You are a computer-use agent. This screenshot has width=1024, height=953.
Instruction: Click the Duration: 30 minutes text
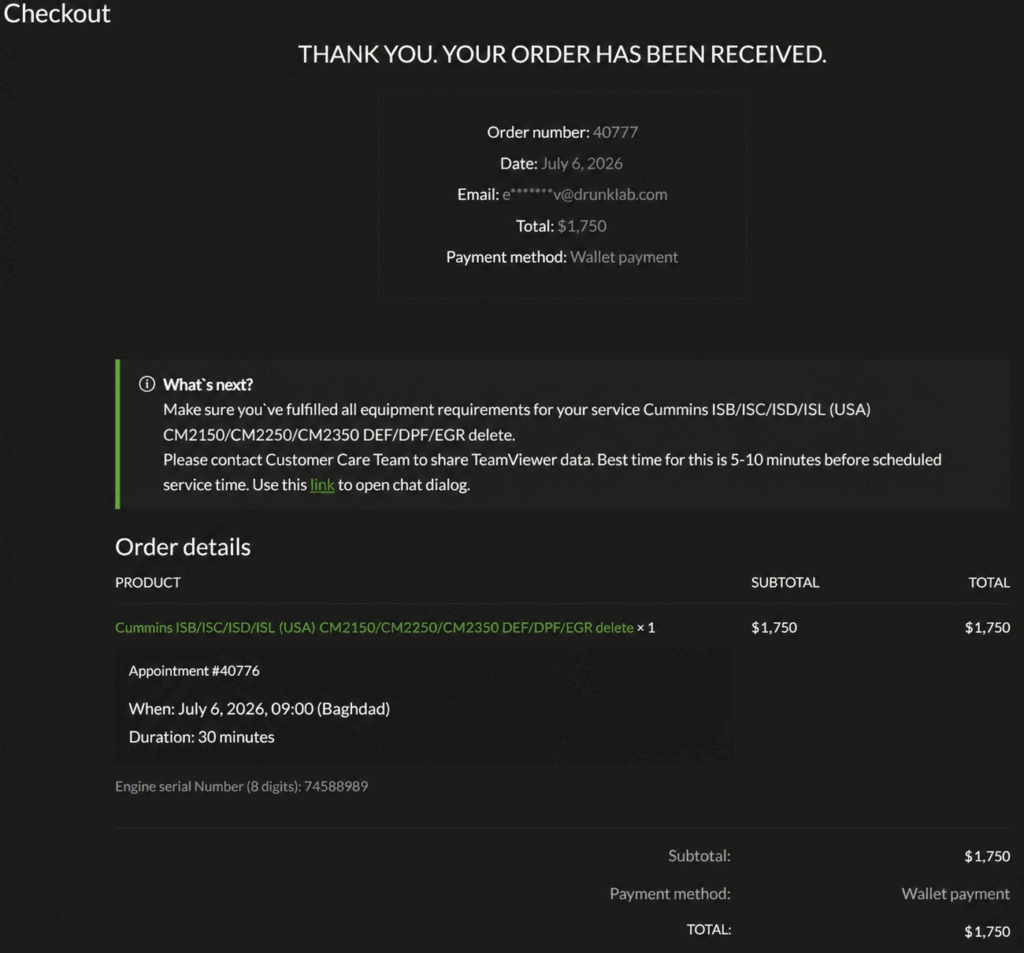pyautogui.click(x=201, y=737)
